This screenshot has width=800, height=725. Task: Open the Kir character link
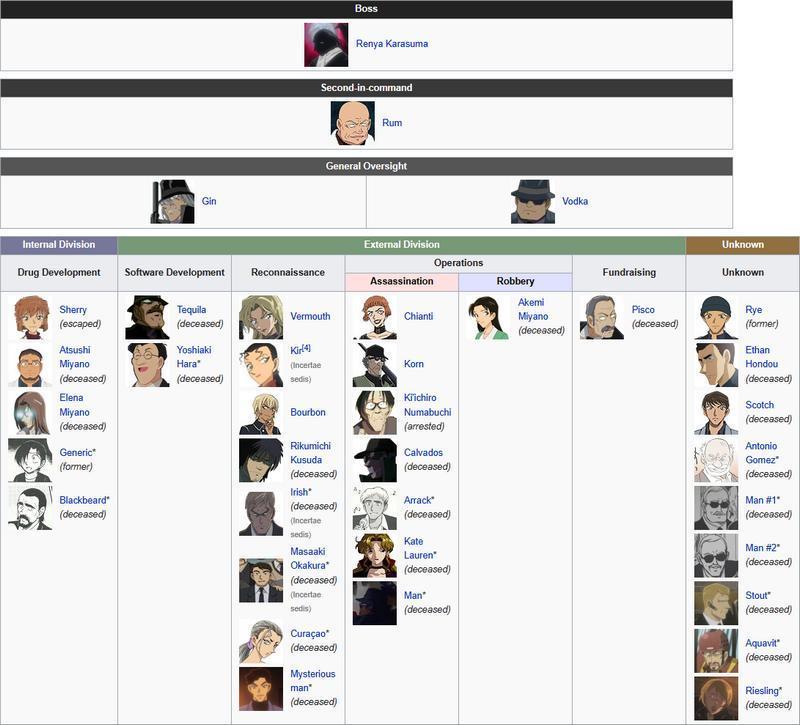point(296,351)
